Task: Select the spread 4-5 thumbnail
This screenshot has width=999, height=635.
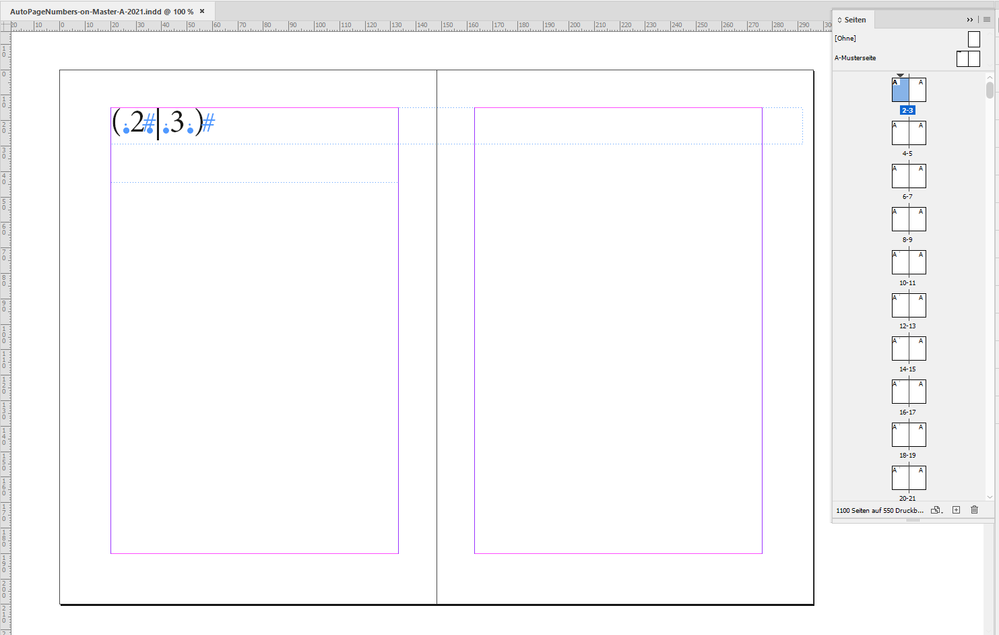Action: pyautogui.click(x=908, y=132)
